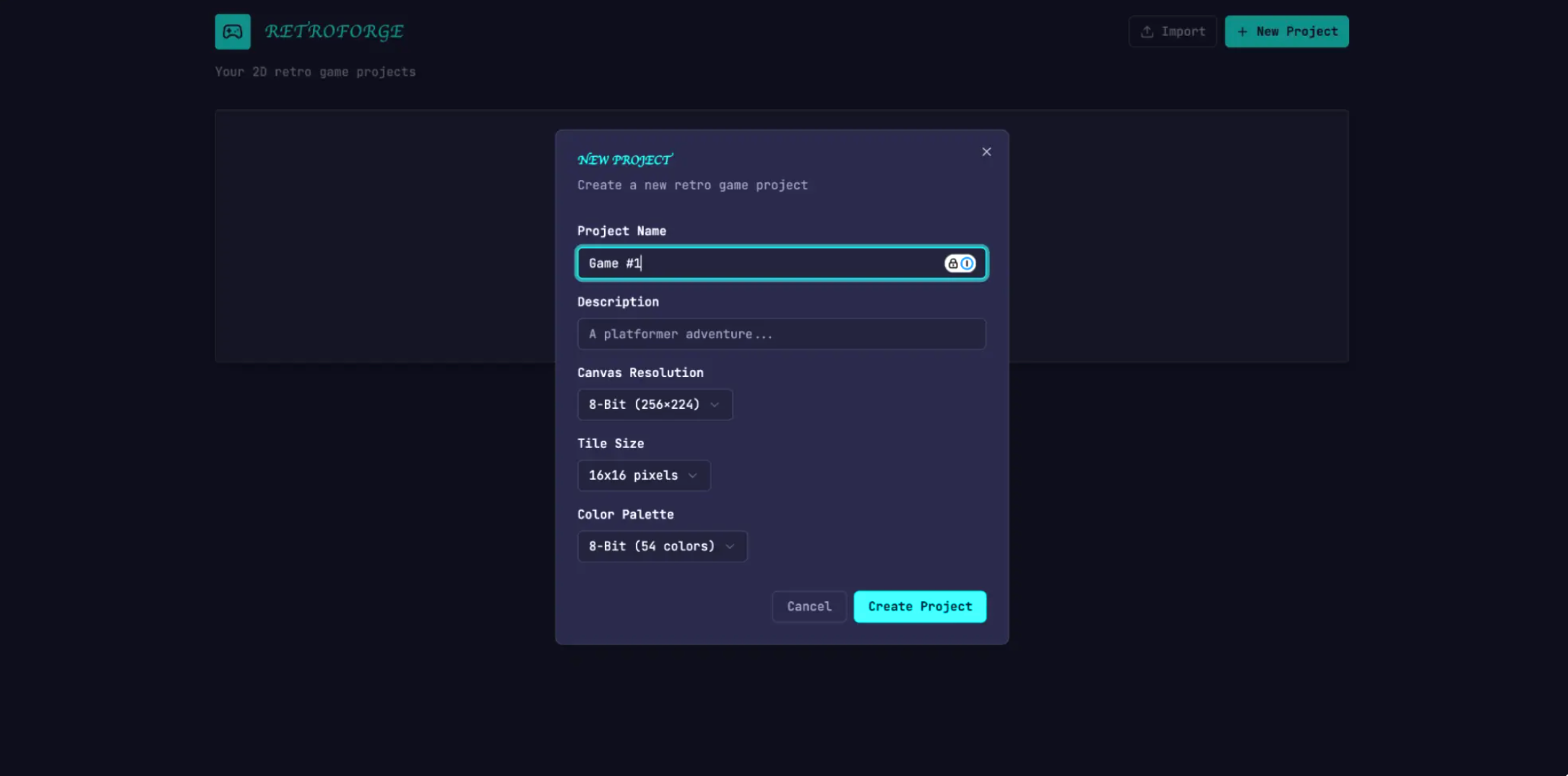Cancel the new project dialog
This screenshot has height=776, width=1568.
pos(809,607)
